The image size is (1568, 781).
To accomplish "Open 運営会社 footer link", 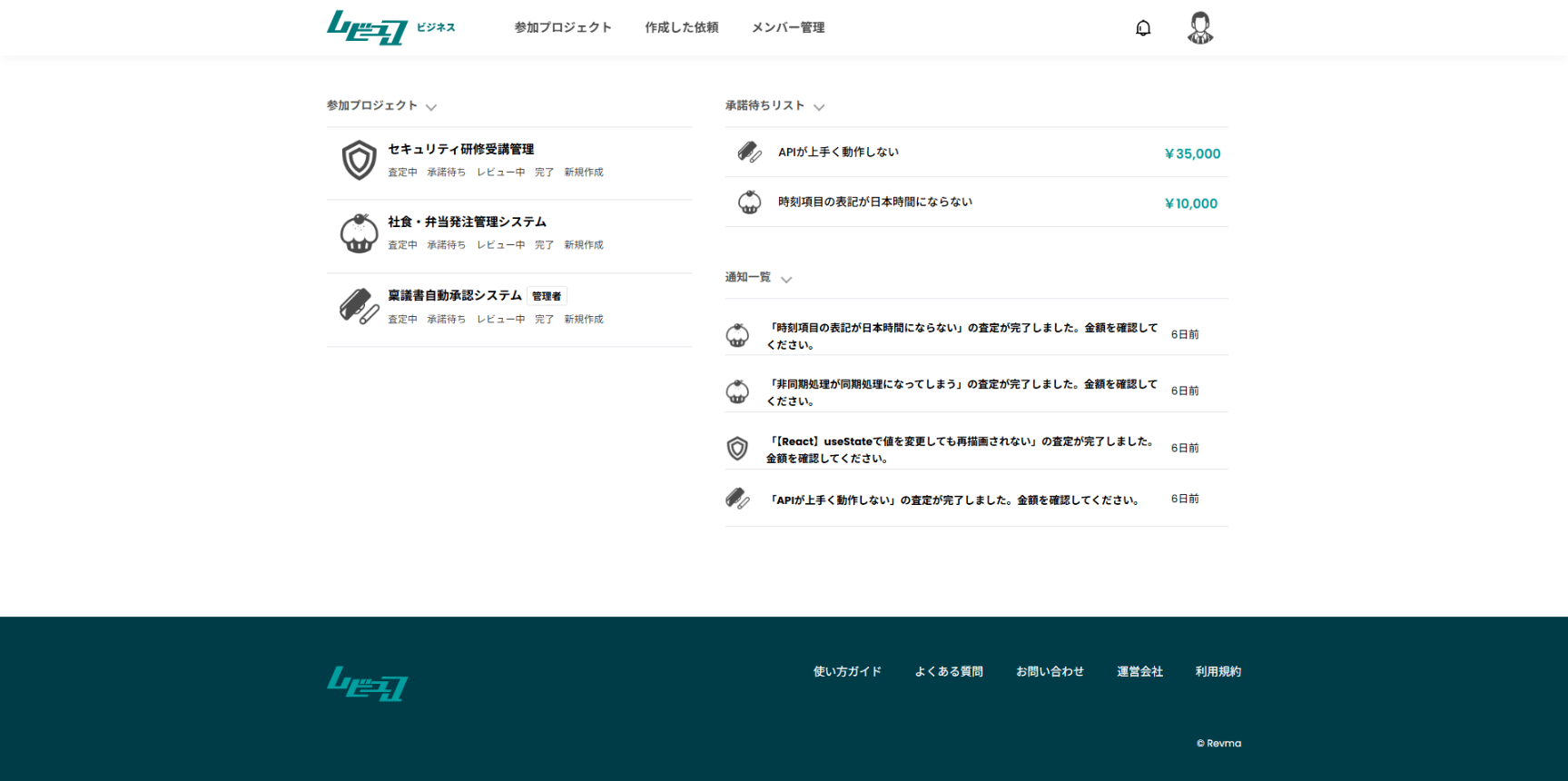I will point(1139,671).
